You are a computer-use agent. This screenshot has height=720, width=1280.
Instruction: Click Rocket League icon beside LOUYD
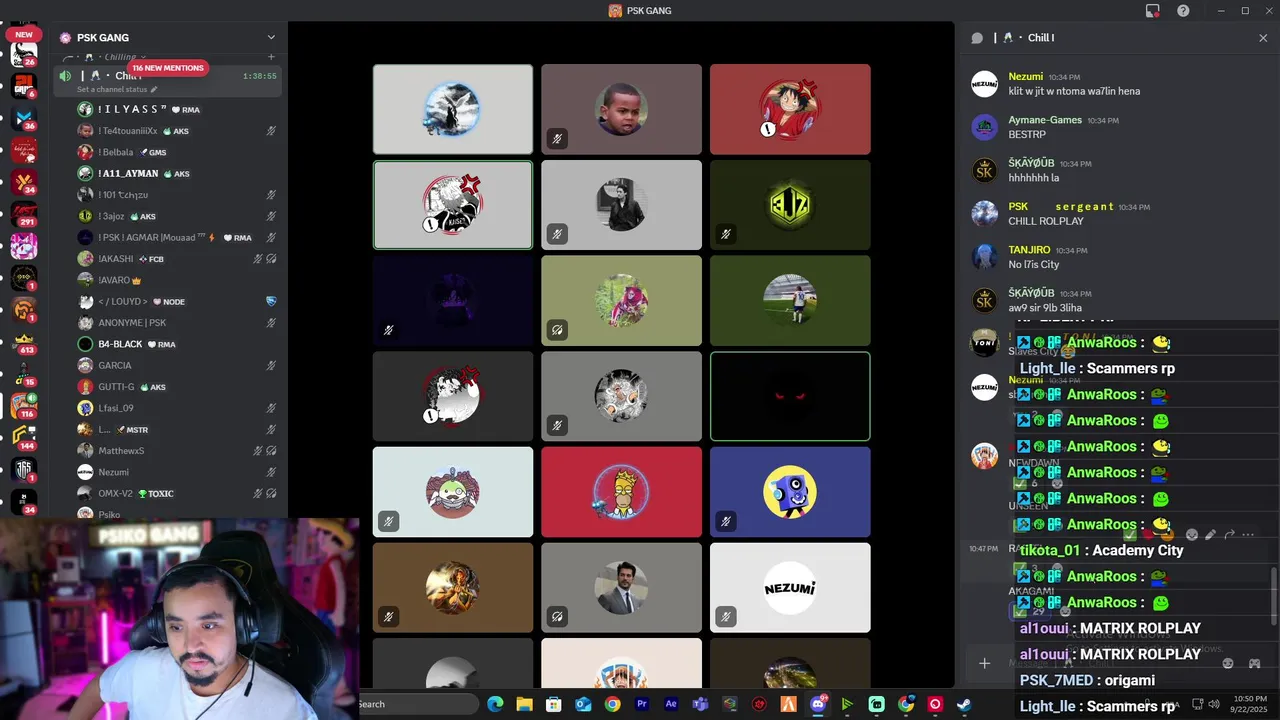271,301
